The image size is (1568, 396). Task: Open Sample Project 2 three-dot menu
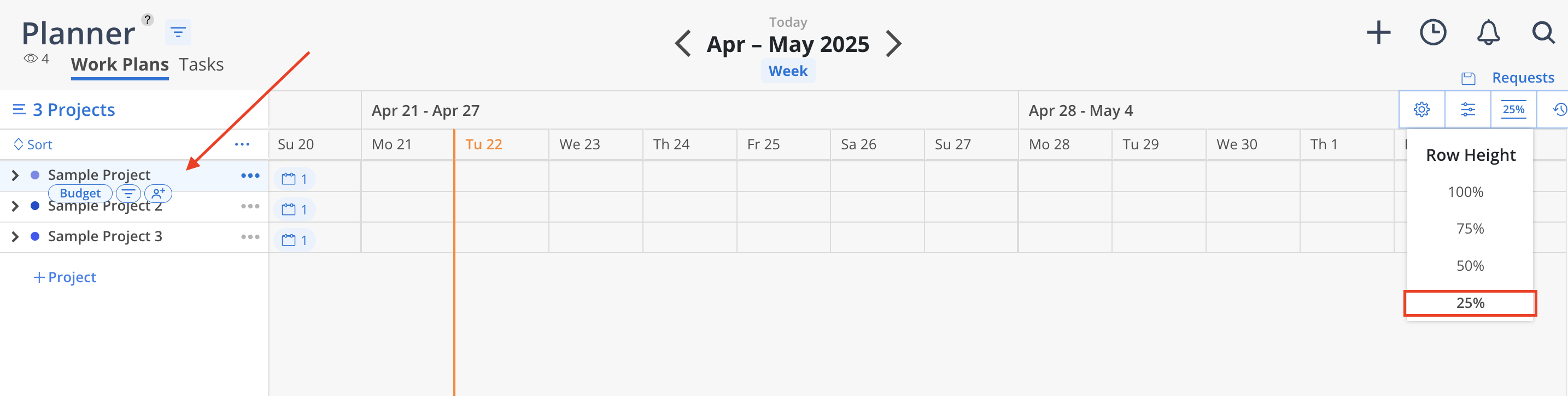[249, 207]
